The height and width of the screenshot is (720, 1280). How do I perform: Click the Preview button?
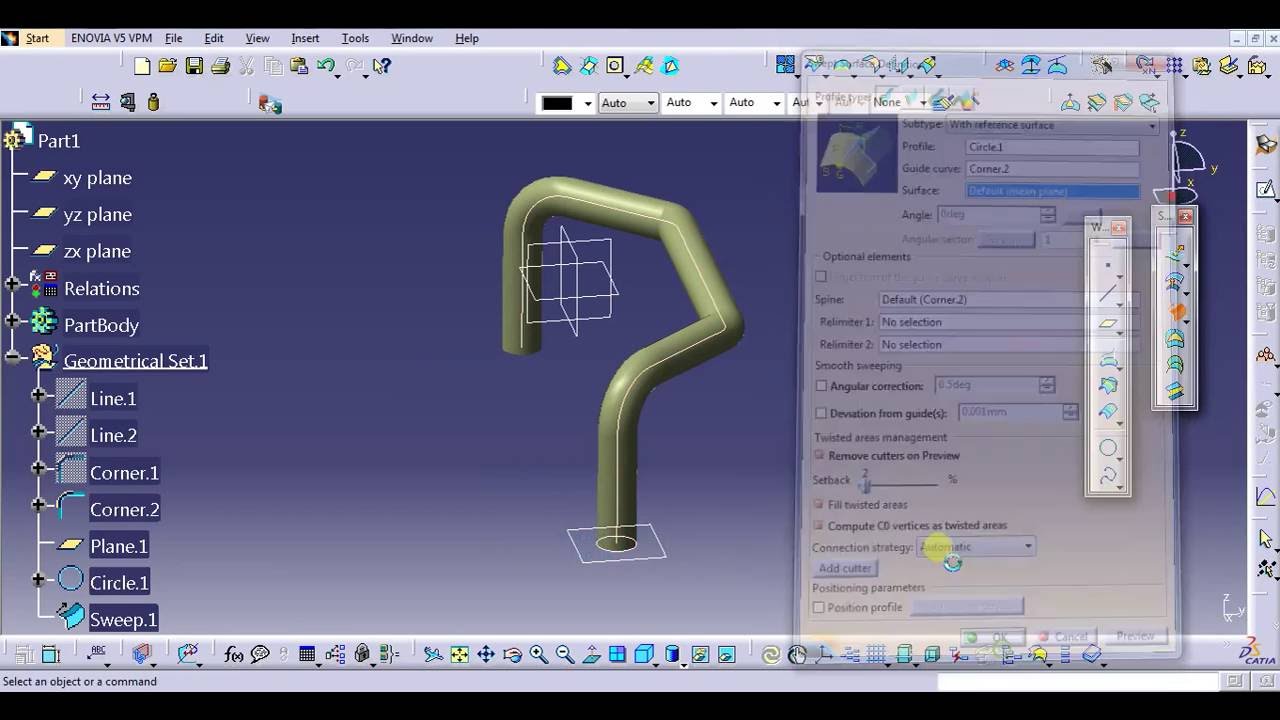pyautogui.click(x=1134, y=636)
